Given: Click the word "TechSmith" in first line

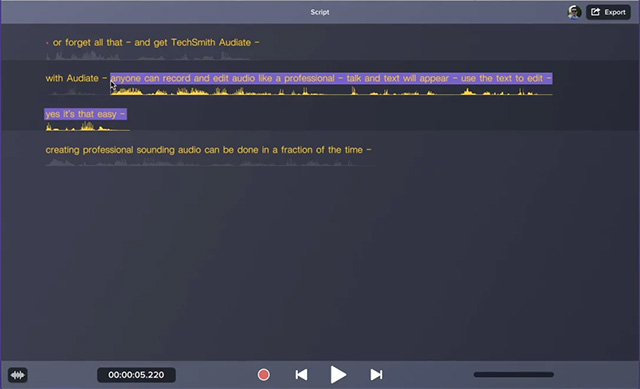Looking at the screenshot, I should coord(193,42).
